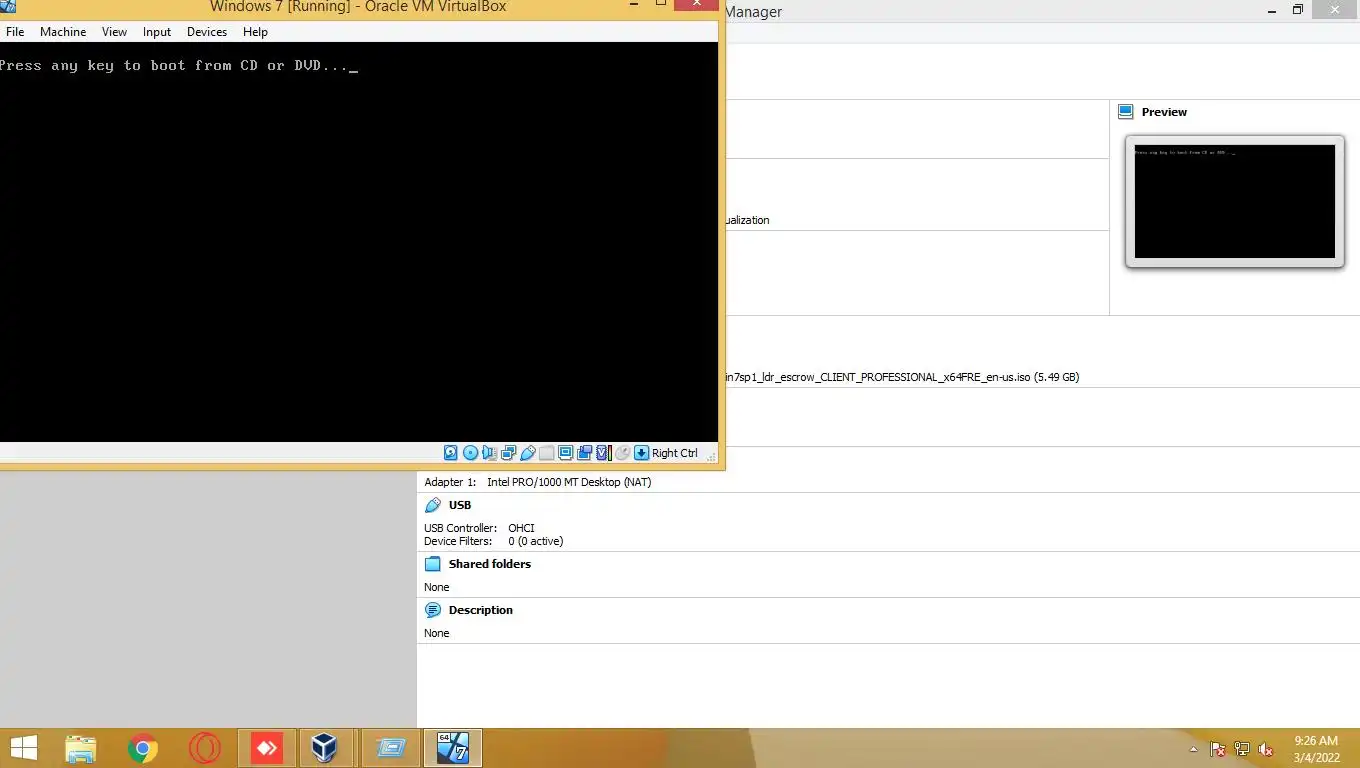This screenshot has height=768, width=1360.
Task: Open the Devices menu
Action: click(207, 32)
